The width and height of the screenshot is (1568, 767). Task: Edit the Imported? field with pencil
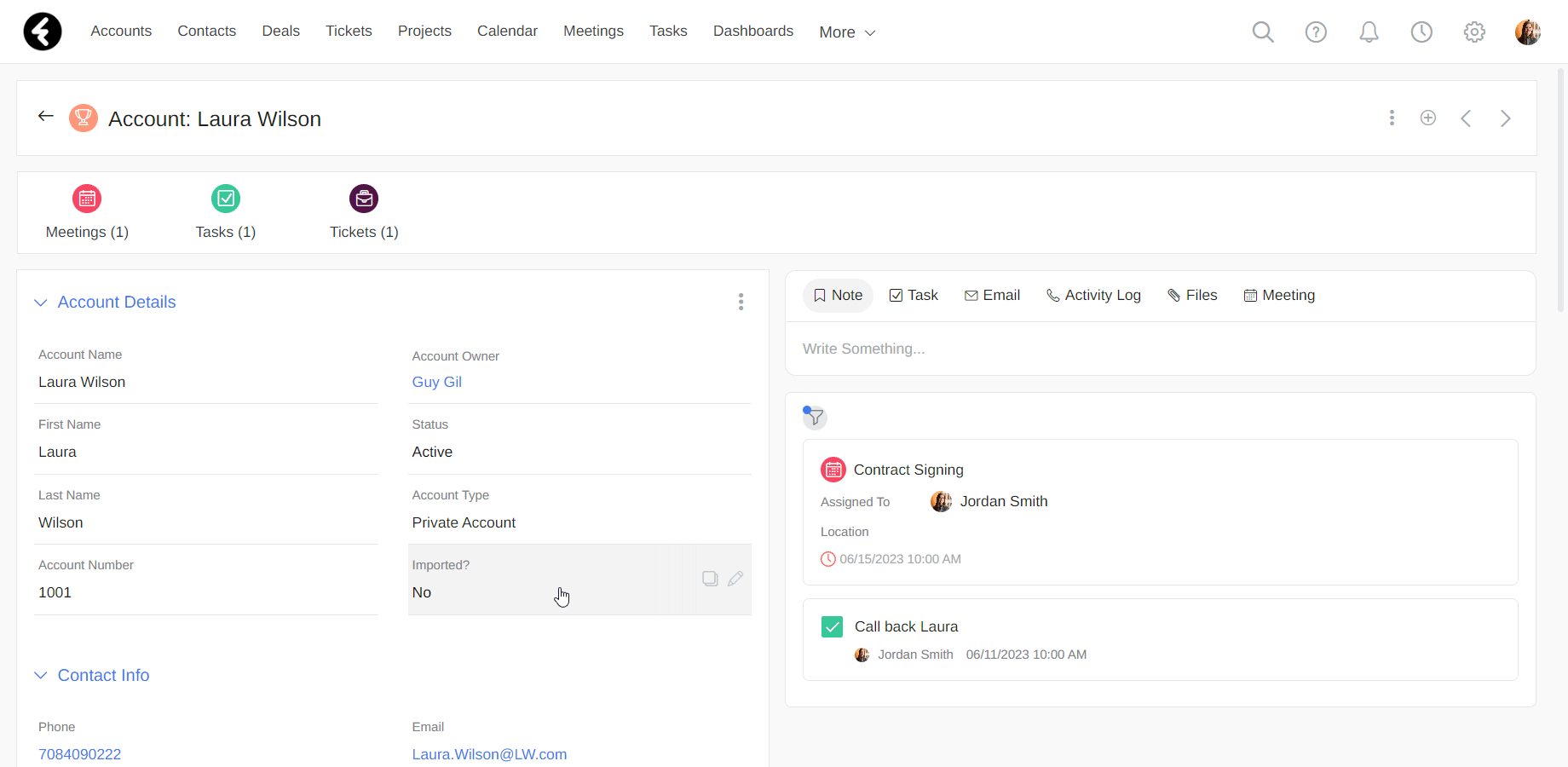tap(735, 579)
